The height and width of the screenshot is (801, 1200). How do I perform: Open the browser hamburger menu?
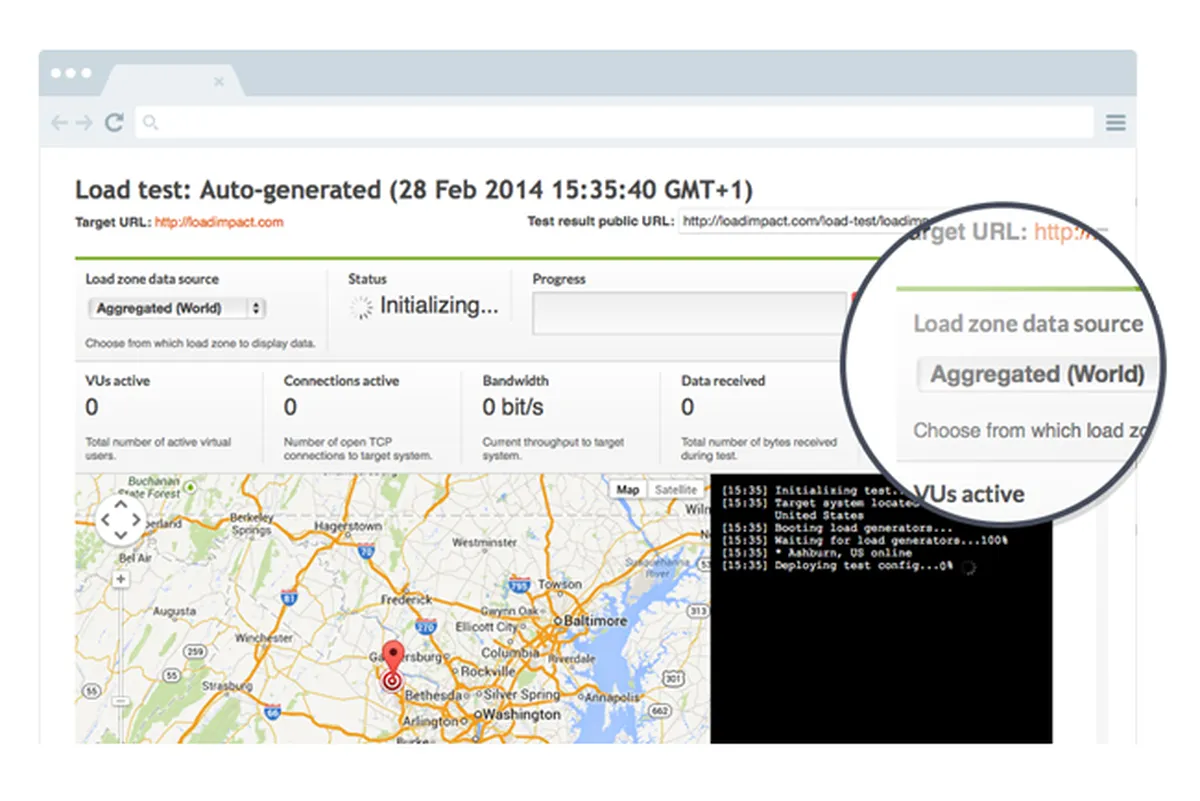coord(1116,123)
